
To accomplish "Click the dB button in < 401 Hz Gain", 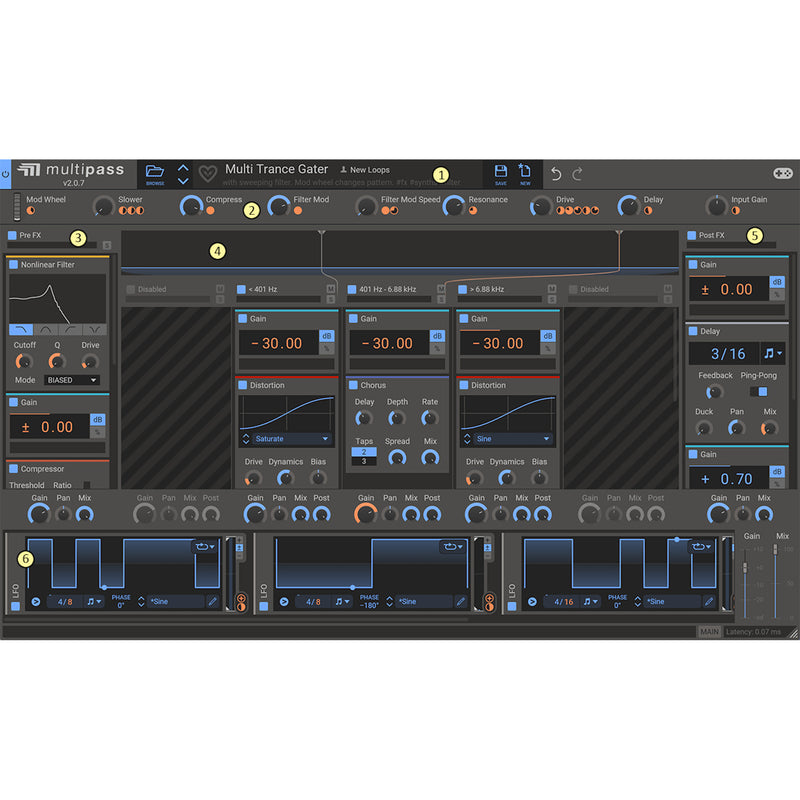I will 327,336.
